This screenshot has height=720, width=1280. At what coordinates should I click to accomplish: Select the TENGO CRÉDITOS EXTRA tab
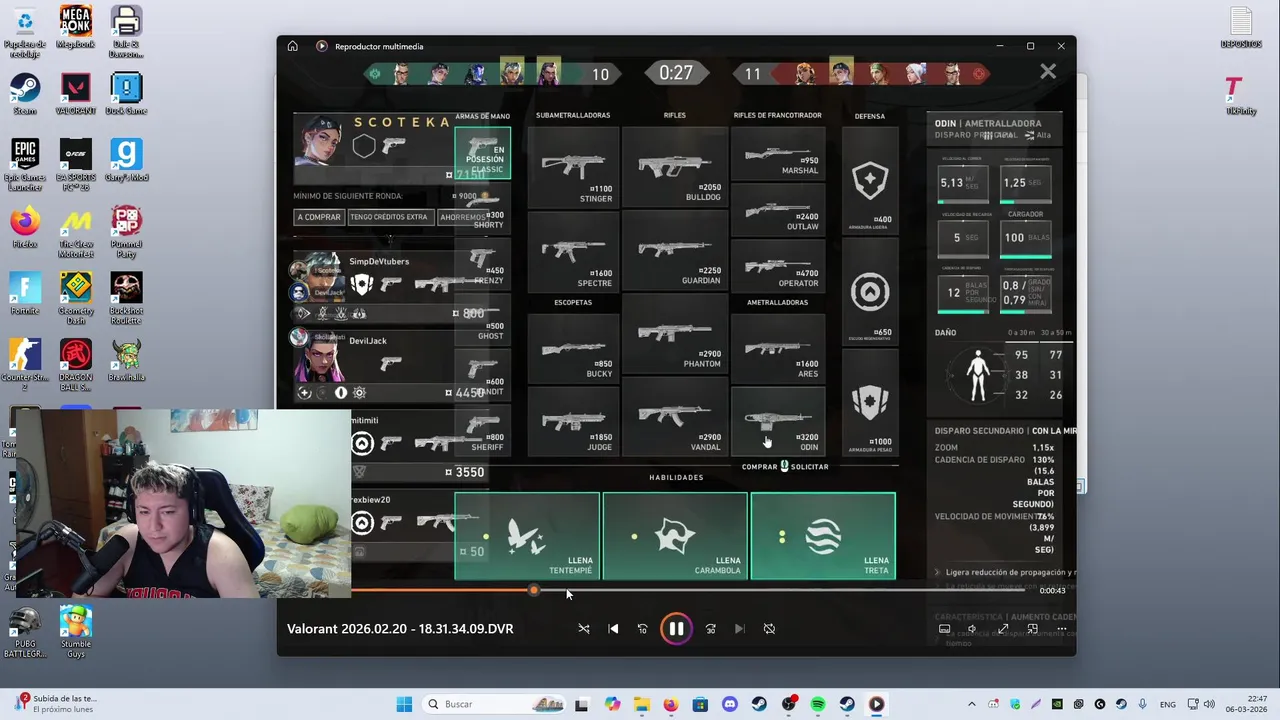coord(389,217)
